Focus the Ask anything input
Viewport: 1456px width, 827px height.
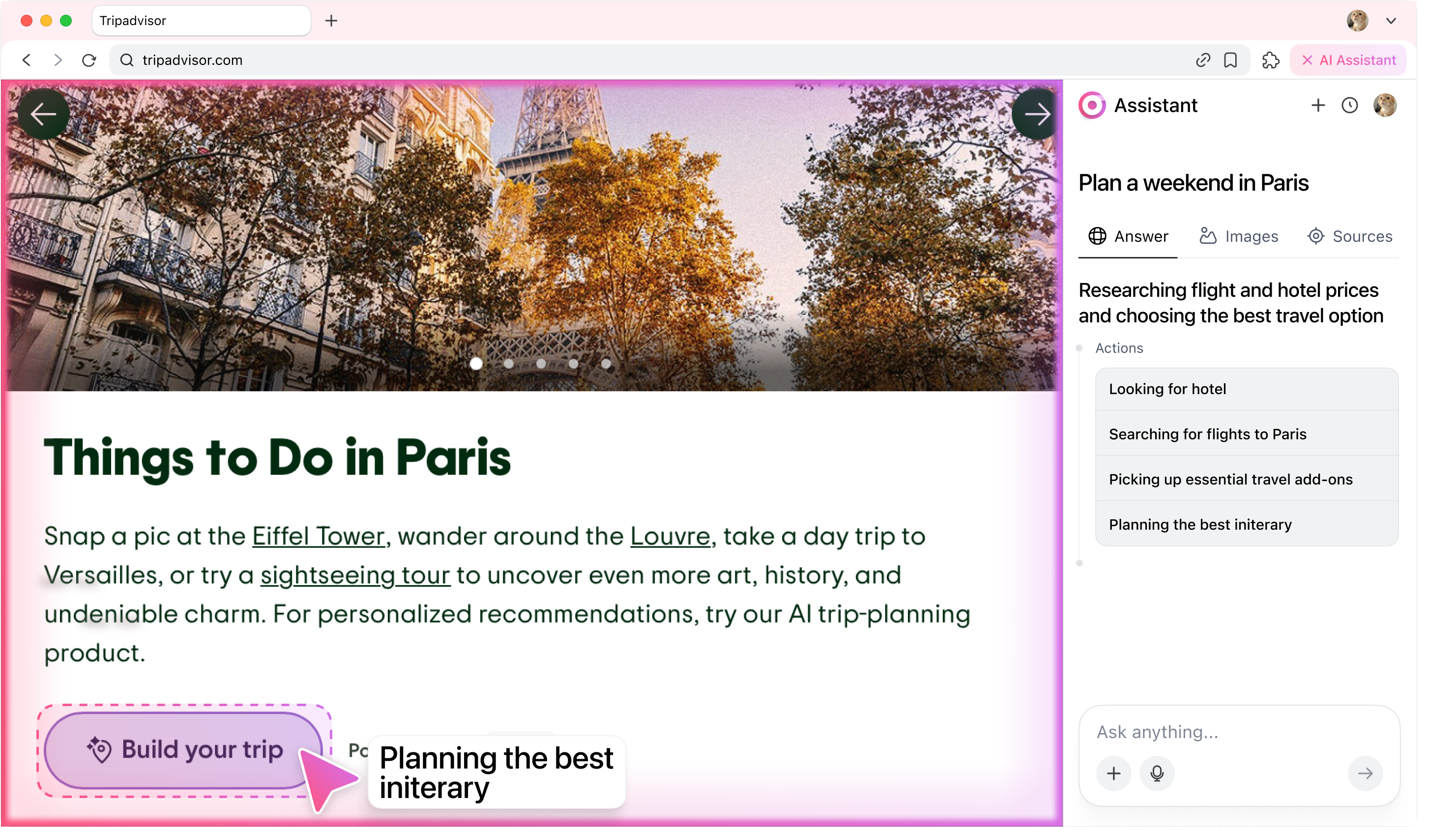pos(1238,732)
